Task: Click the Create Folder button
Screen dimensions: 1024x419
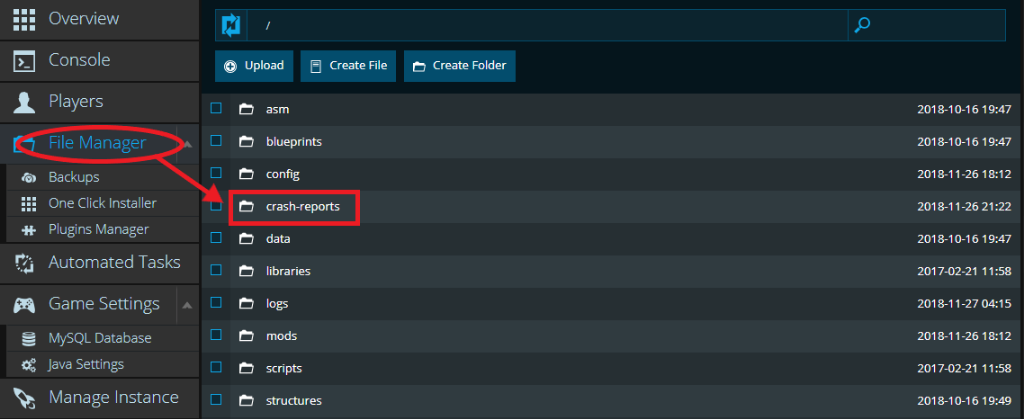Action: click(459, 66)
